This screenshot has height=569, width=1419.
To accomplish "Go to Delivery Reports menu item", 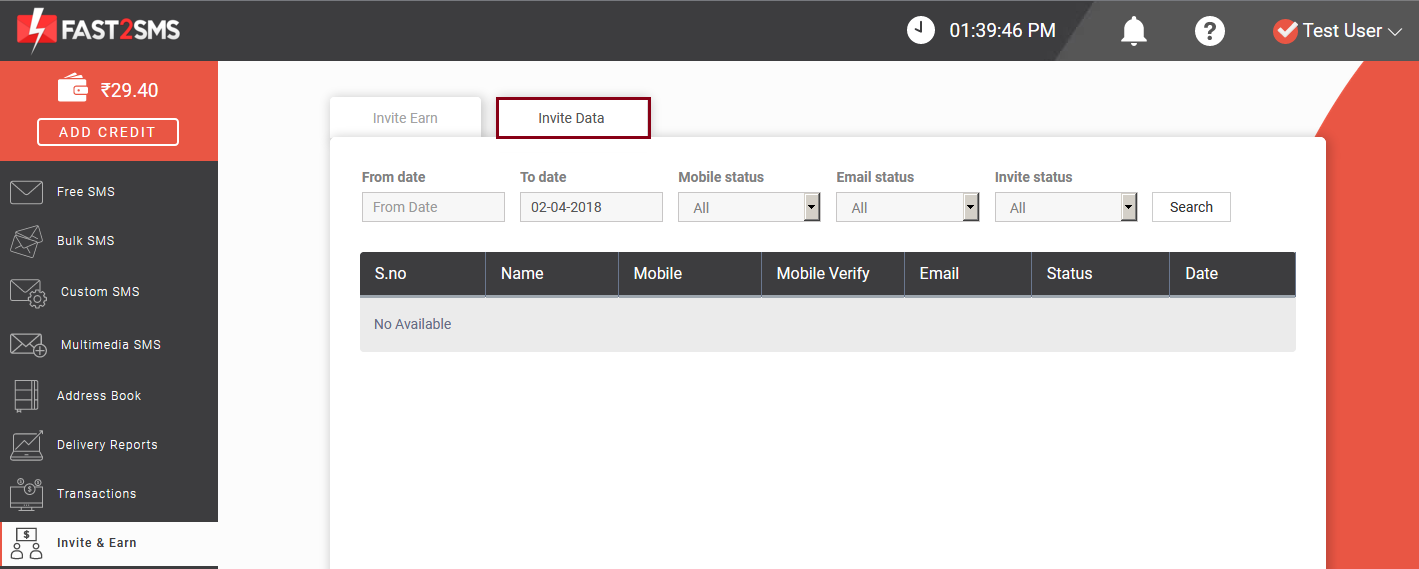I will click(x=109, y=445).
